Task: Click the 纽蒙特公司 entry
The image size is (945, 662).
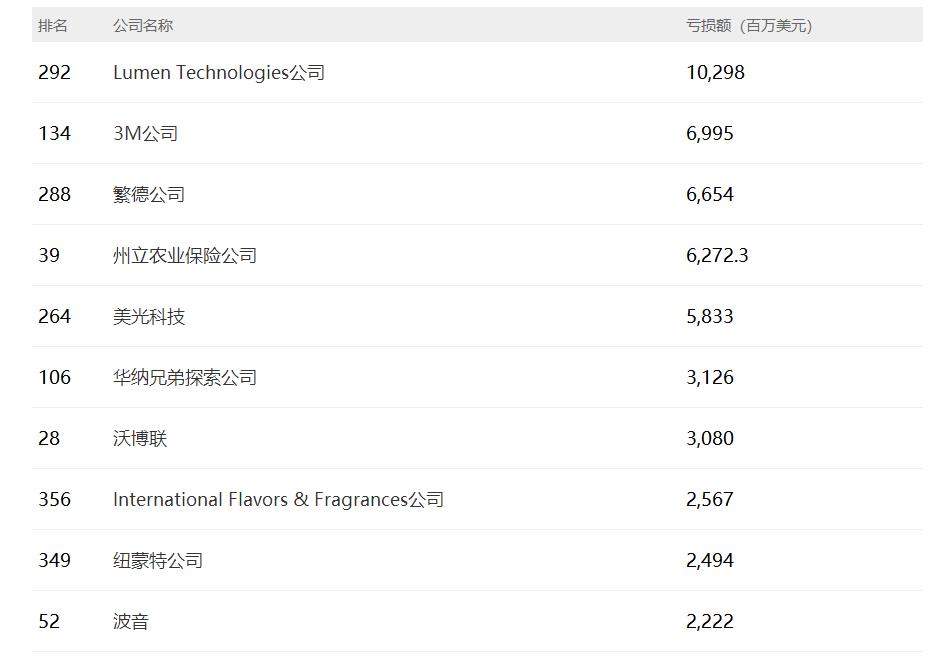Action: coord(156,561)
